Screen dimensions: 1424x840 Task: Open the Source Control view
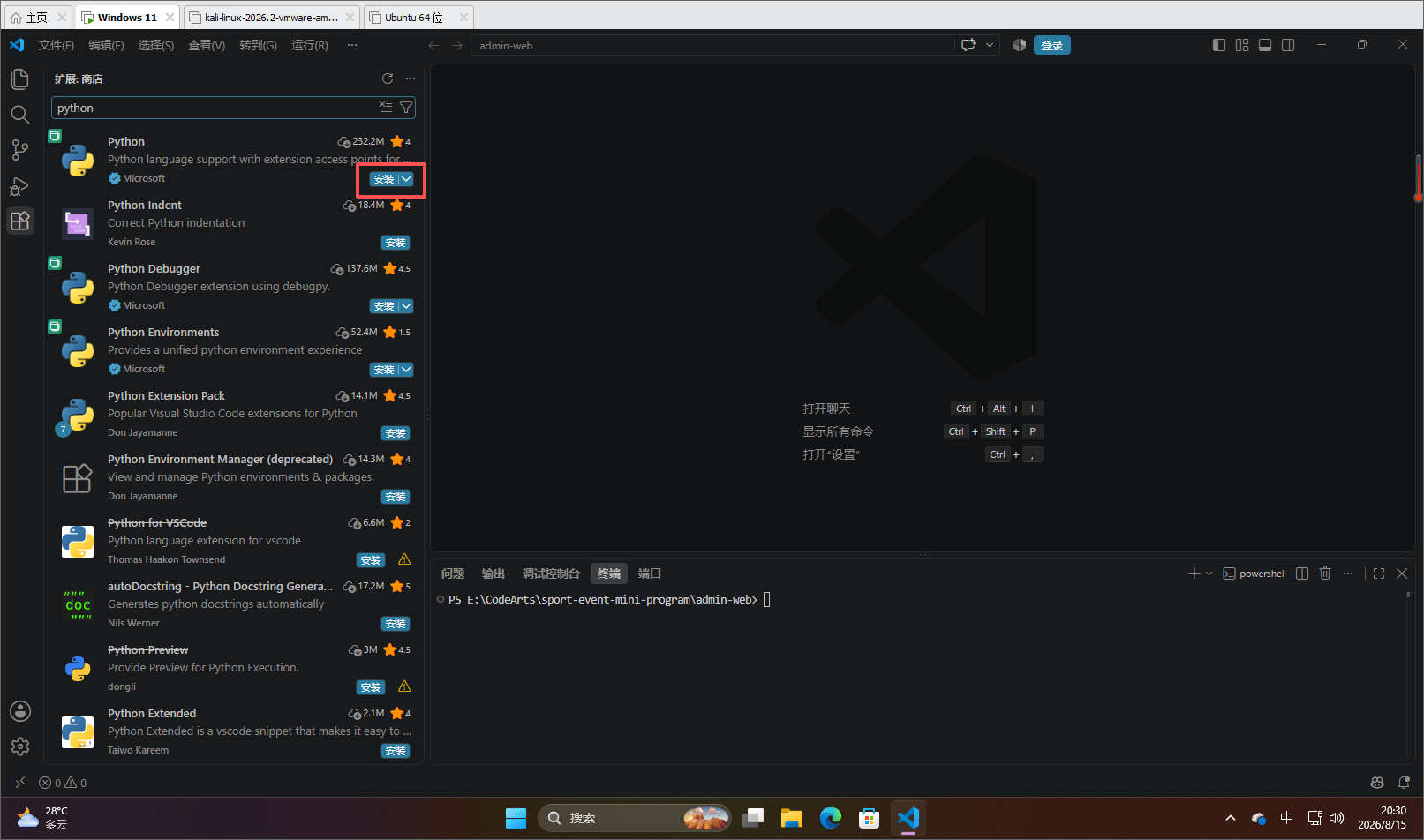(x=19, y=150)
